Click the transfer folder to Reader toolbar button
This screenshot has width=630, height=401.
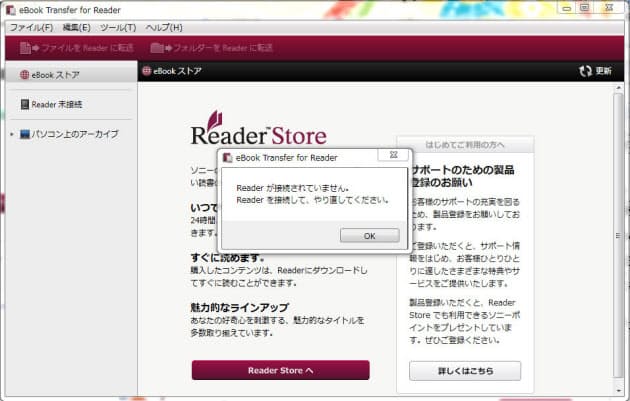[212, 48]
